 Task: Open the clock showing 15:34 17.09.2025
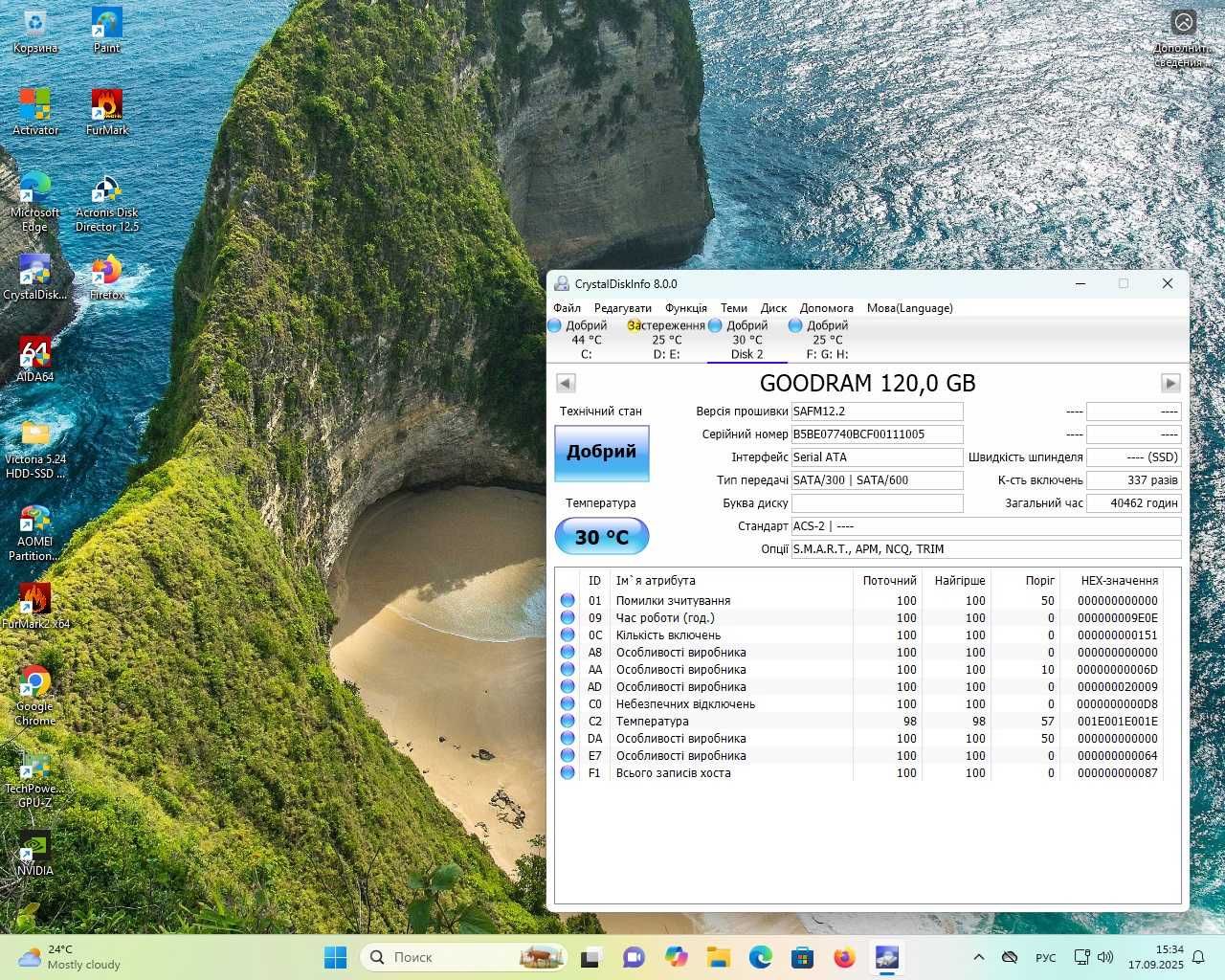(1155, 957)
